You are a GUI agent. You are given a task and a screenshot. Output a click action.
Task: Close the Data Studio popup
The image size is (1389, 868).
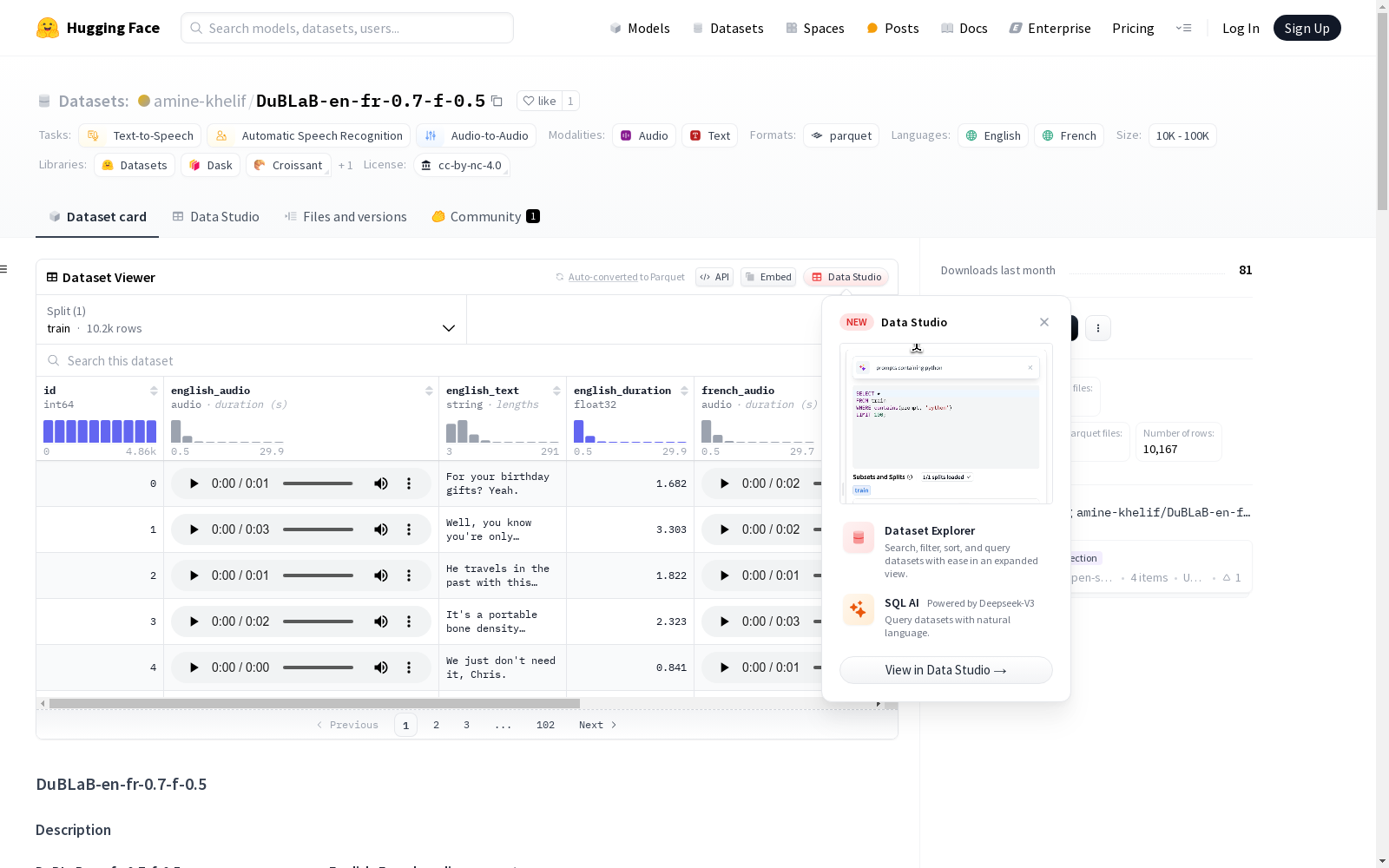pos(1044,322)
